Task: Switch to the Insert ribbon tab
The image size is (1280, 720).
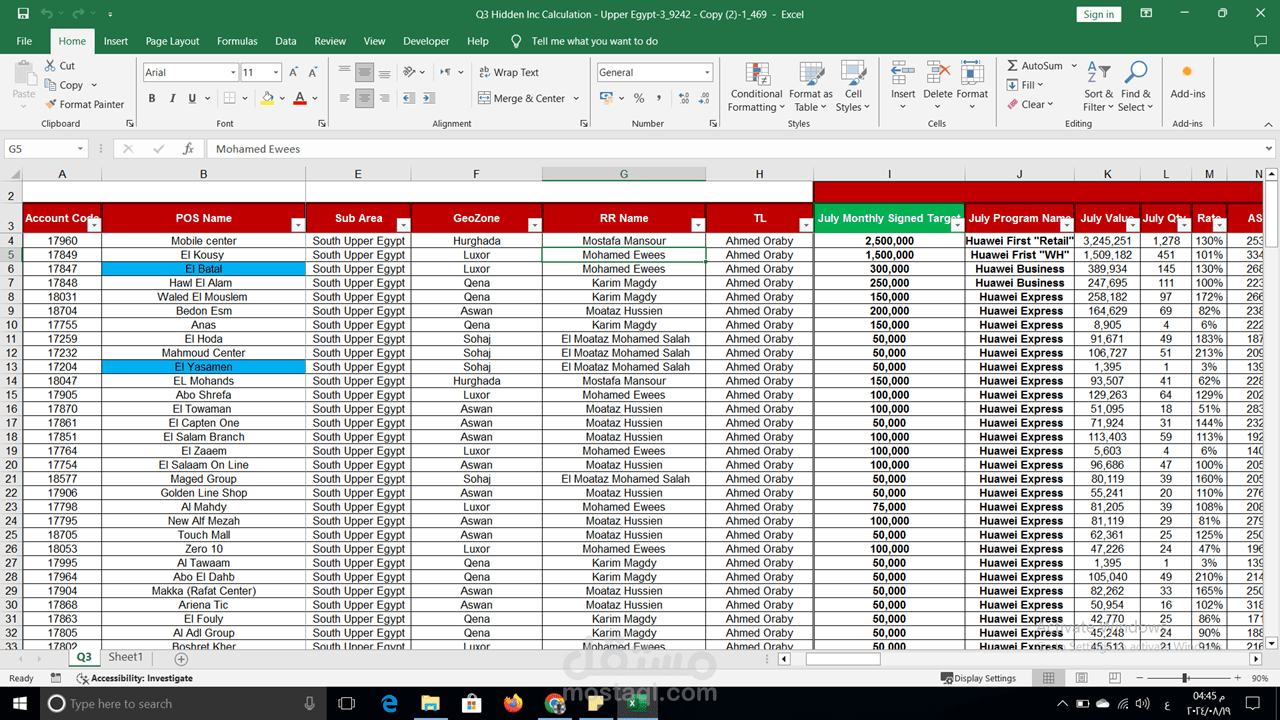Action: point(116,41)
